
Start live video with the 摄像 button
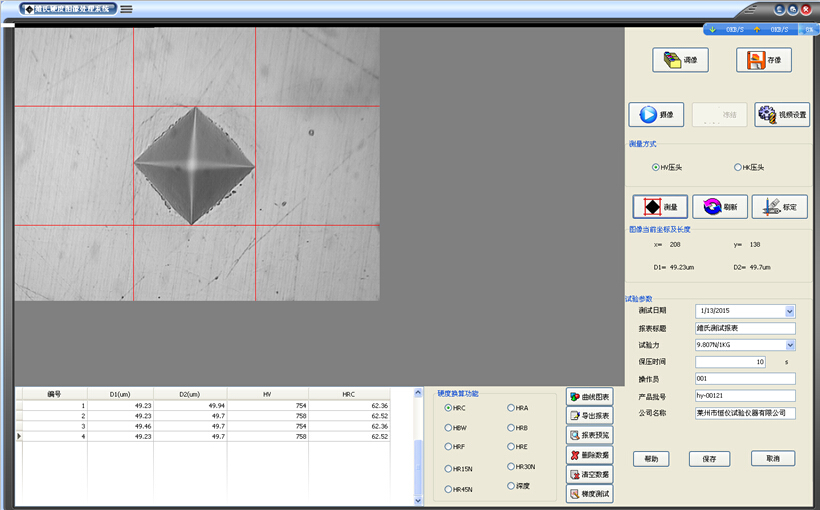pyautogui.click(x=656, y=114)
